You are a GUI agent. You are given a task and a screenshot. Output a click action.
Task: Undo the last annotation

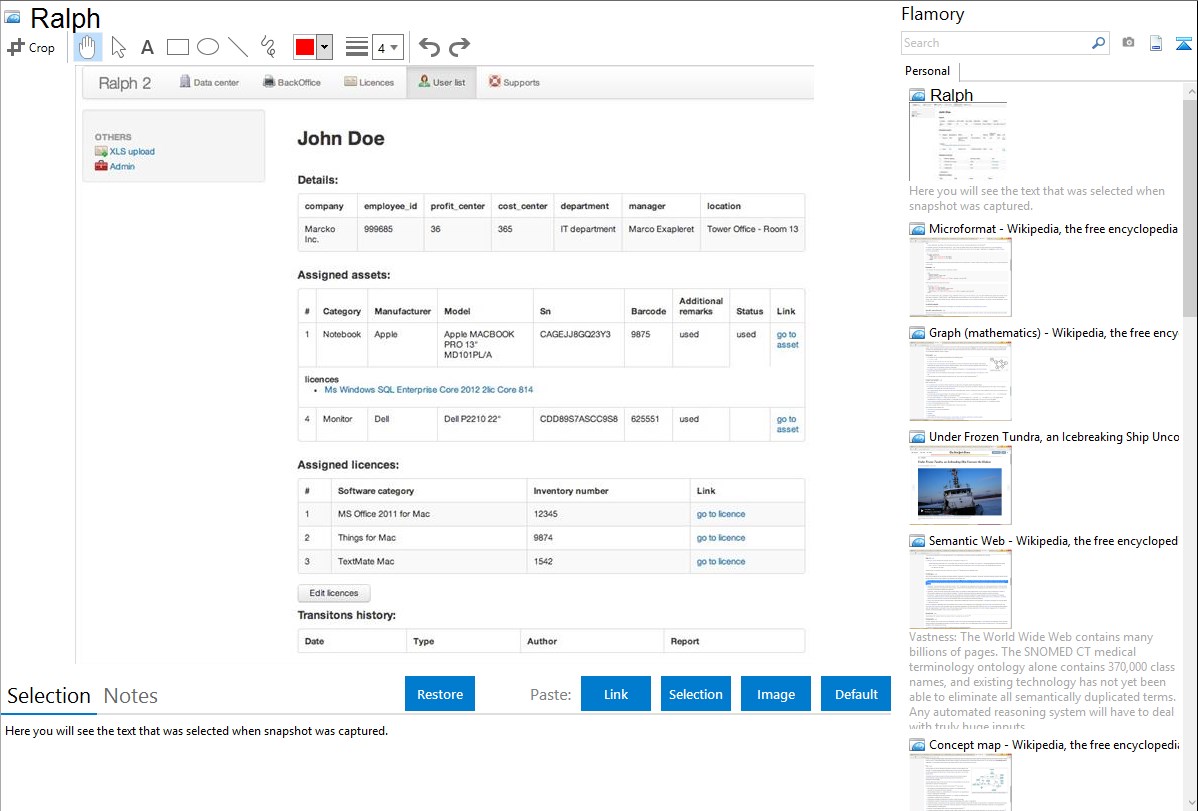[x=429, y=47]
